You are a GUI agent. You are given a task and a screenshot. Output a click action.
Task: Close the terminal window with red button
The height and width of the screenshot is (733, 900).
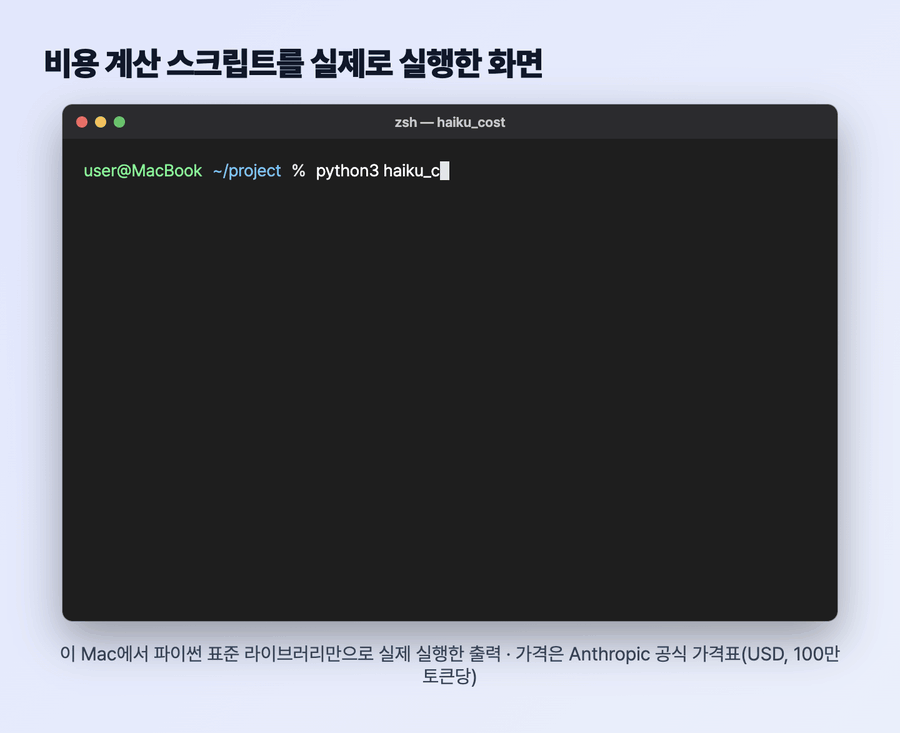pyautogui.click(x=82, y=122)
